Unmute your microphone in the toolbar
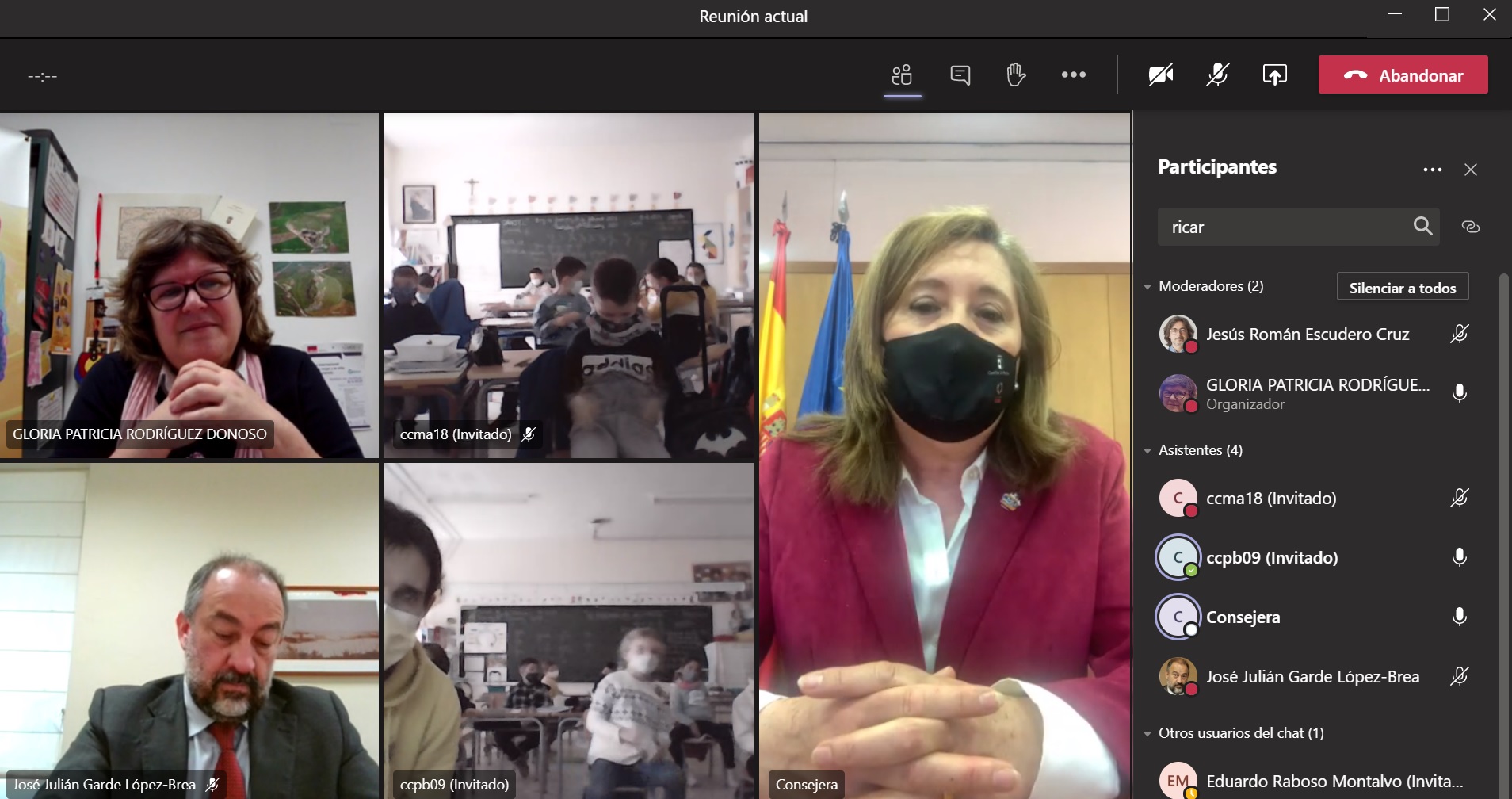The height and width of the screenshot is (799, 1512). (x=1217, y=75)
